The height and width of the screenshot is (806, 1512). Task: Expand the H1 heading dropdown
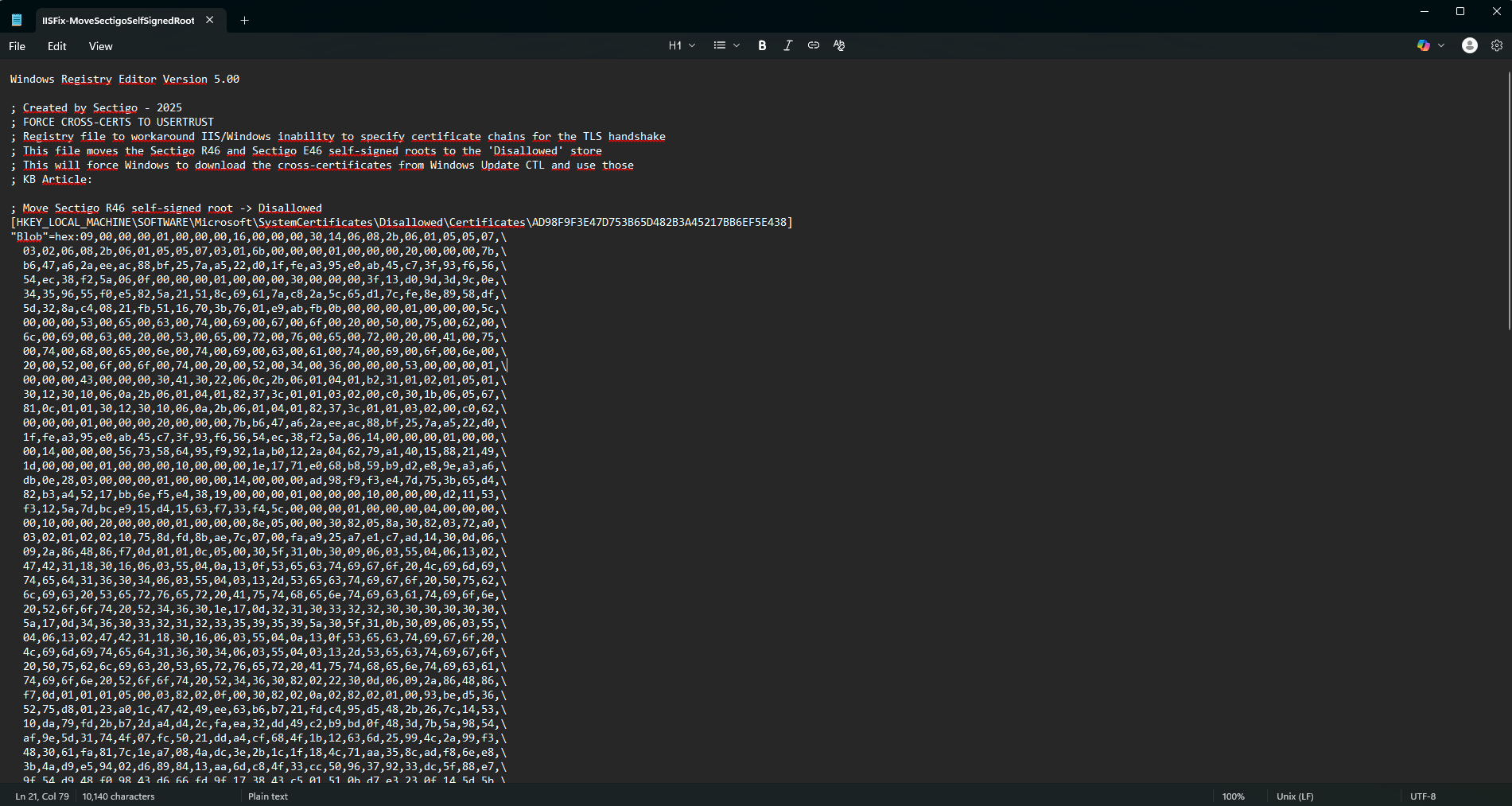coord(682,45)
